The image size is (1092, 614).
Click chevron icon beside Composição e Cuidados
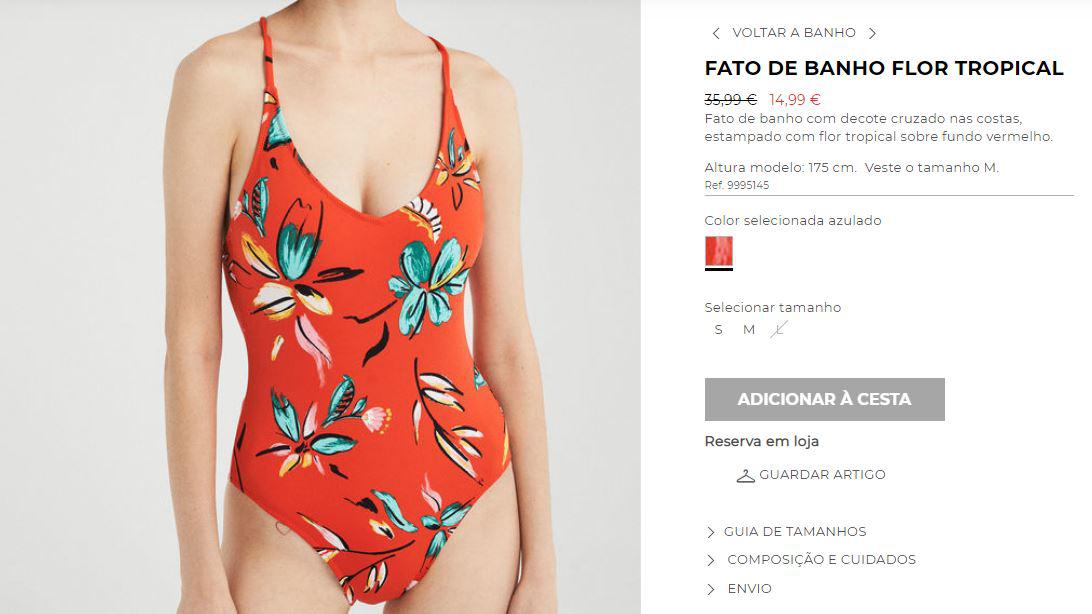coord(710,560)
